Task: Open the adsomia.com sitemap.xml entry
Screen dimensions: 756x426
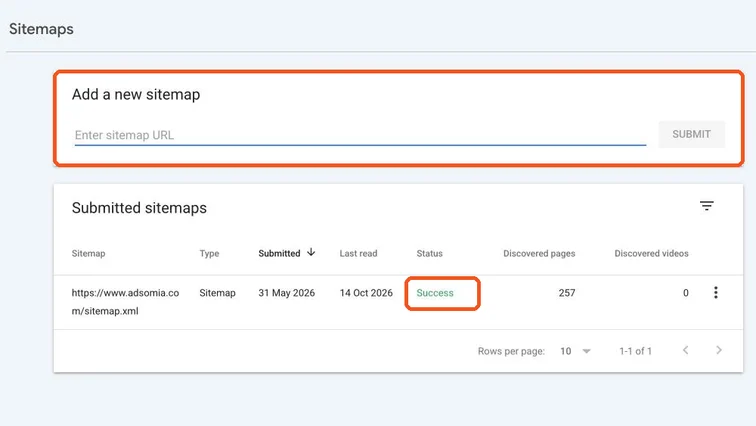Action: click(125, 302)
